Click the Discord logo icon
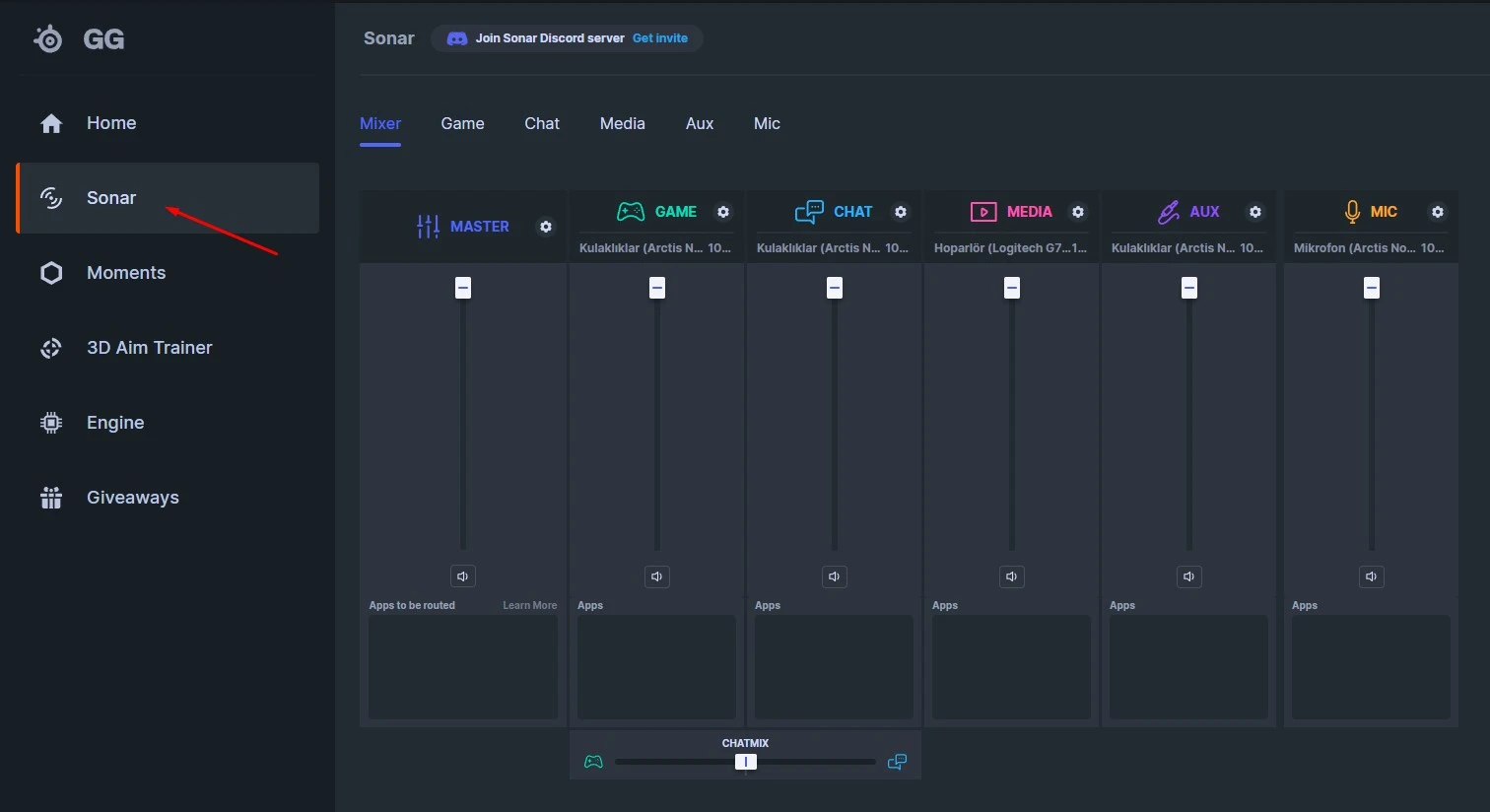1490x812 pixels. click(x=457, y=38)
